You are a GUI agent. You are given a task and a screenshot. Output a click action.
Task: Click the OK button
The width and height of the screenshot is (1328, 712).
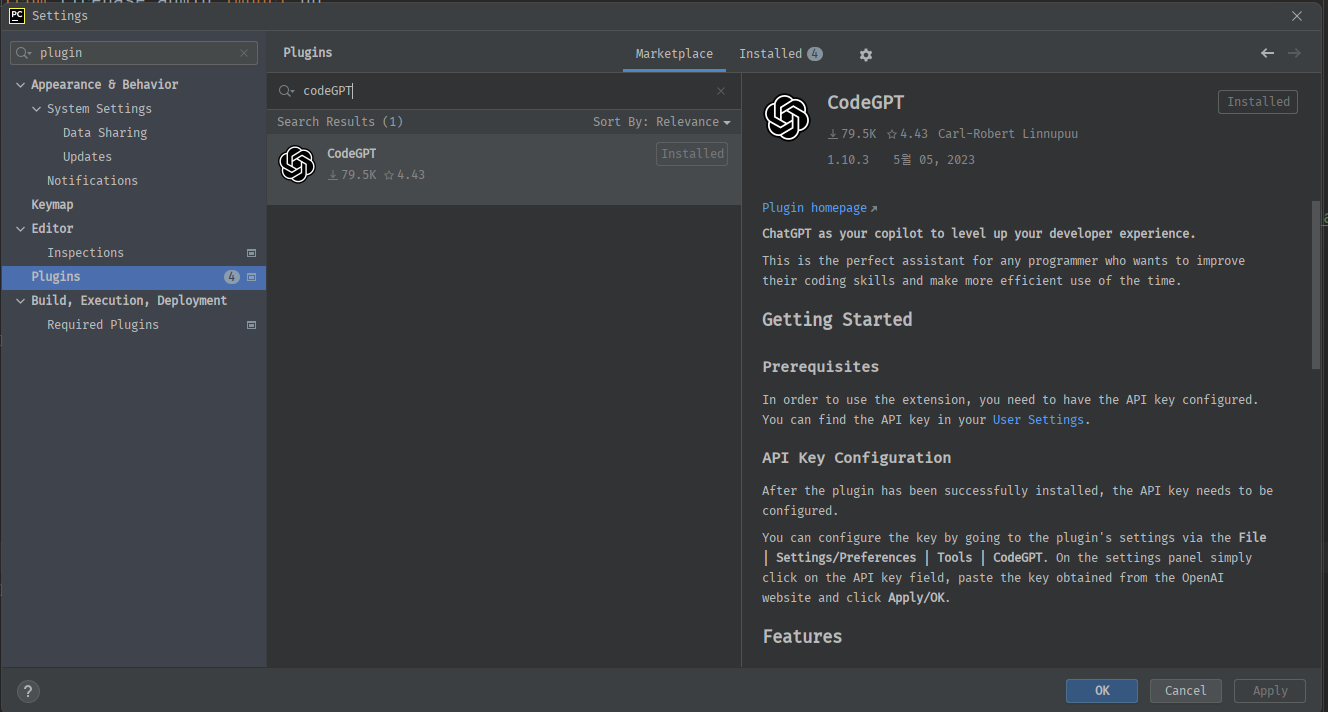click(x=1102, y=690)
